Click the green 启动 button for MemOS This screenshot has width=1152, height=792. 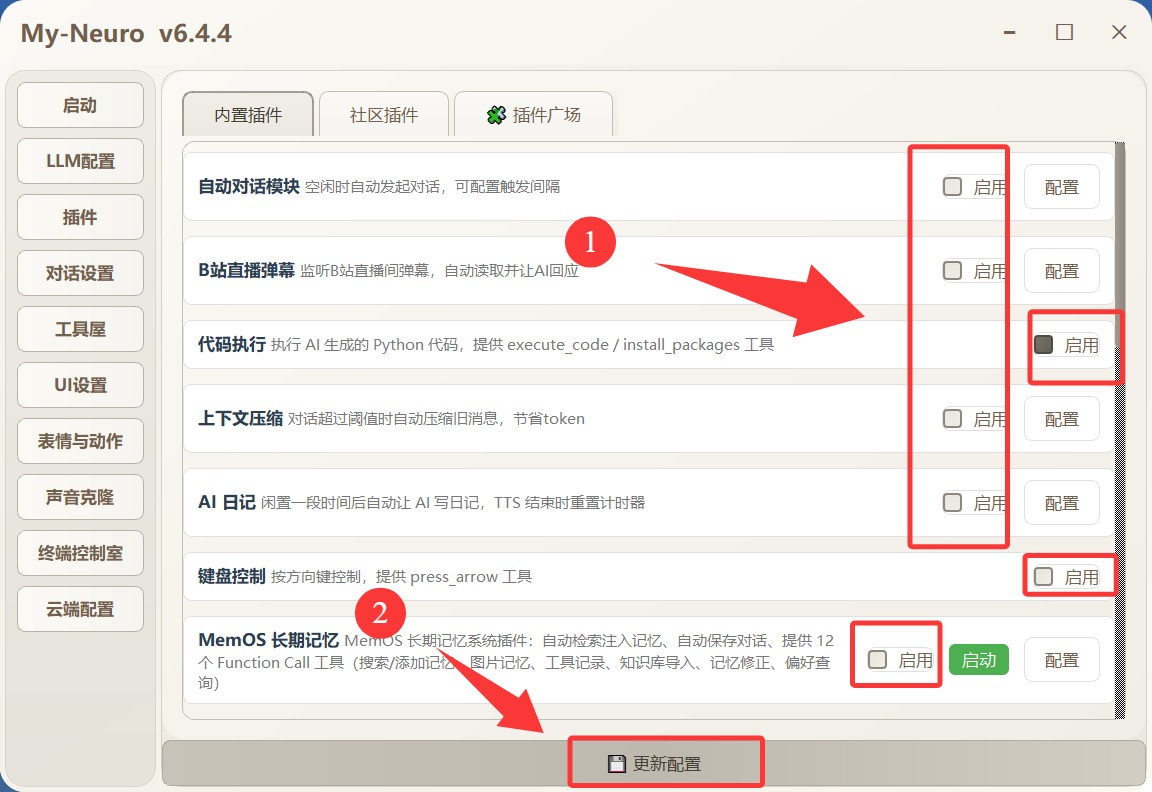pyautogui.click(x=978, y=660)
